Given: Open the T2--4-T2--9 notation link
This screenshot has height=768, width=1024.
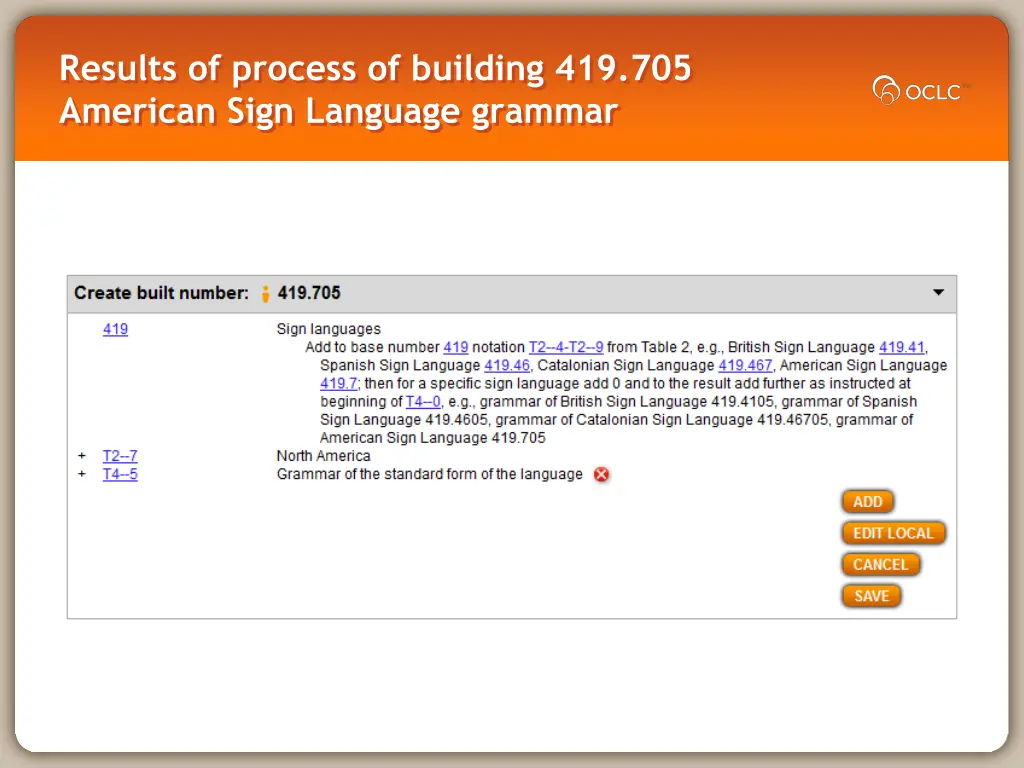Looking at the screenshot, I should 565,347.
